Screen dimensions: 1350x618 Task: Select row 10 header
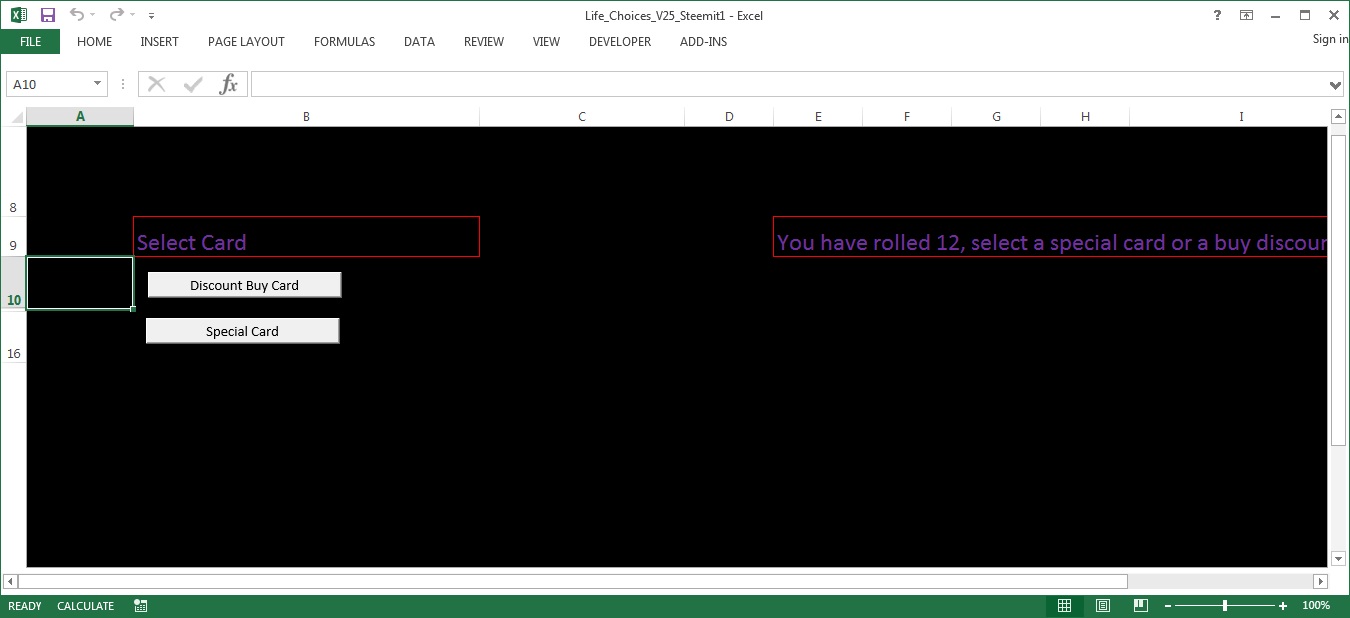click(x=13, y=284)
